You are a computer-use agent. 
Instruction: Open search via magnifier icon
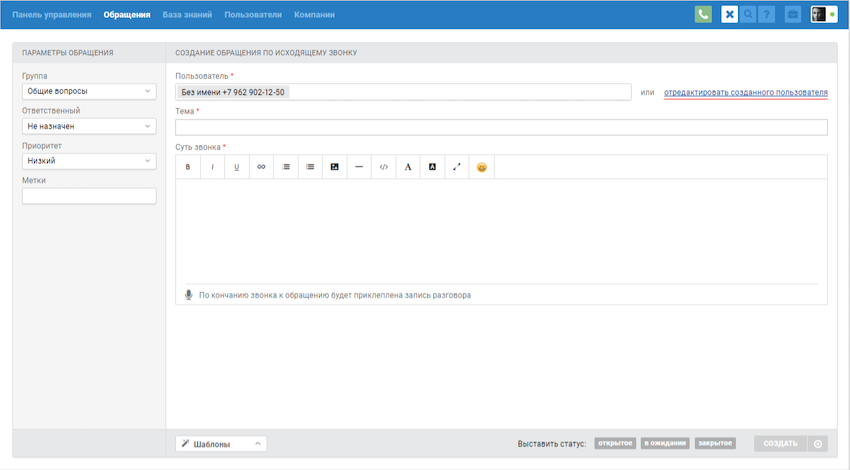(x=748, y=15)
